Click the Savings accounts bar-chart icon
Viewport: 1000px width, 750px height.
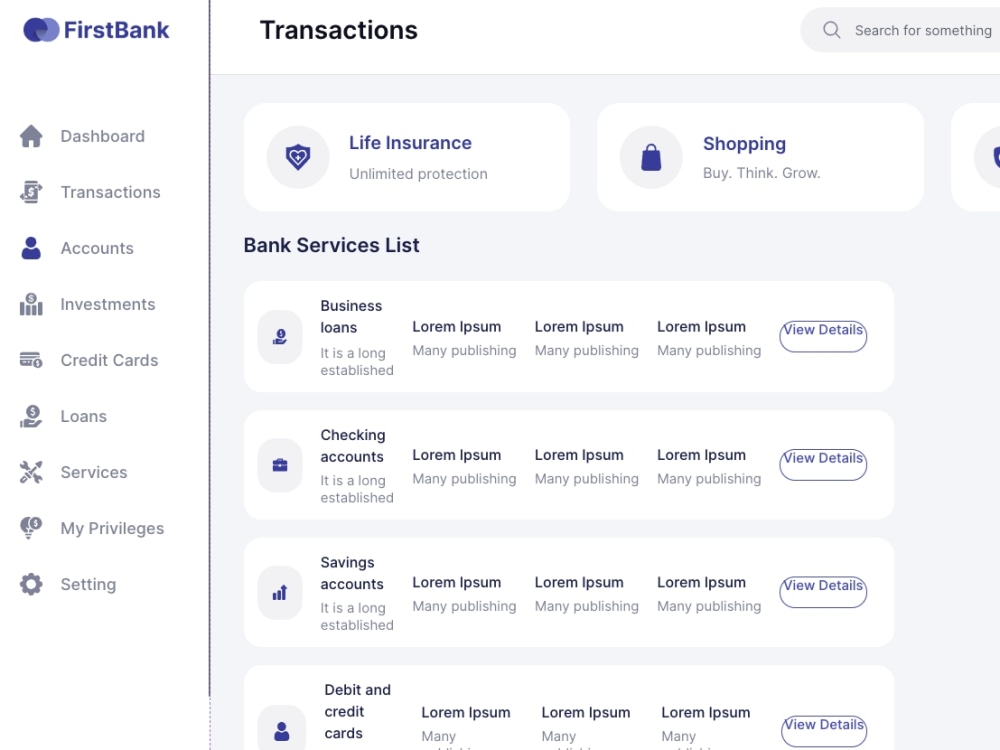point(279,592)
